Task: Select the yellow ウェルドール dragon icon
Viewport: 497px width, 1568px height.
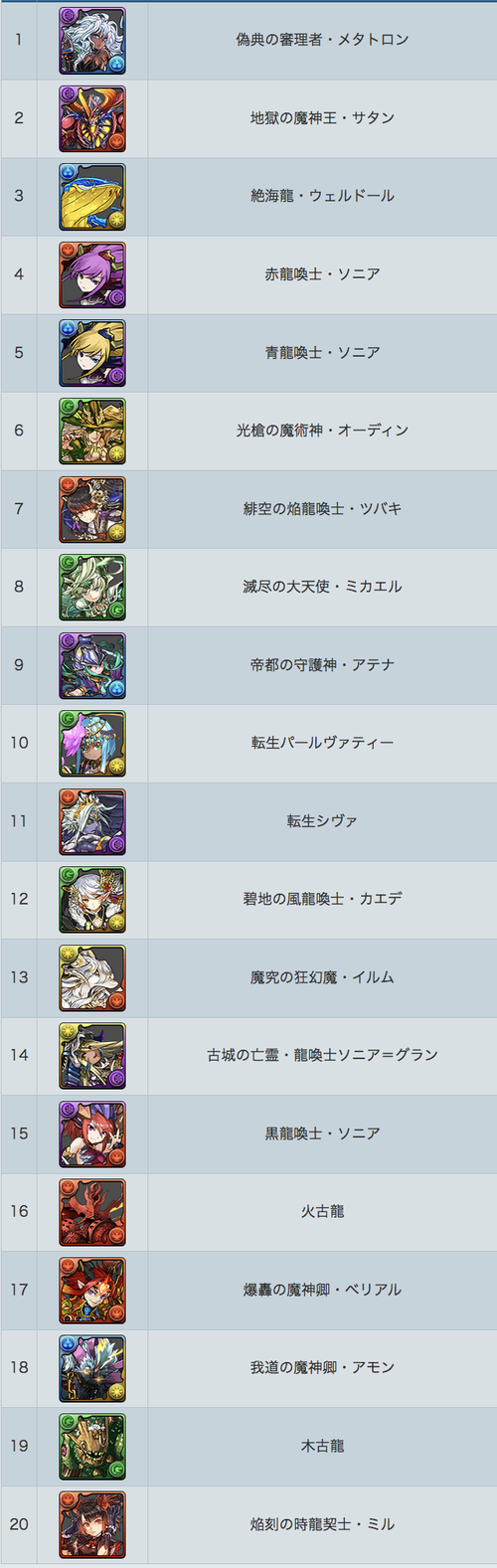Action: [x=92, y=197]
